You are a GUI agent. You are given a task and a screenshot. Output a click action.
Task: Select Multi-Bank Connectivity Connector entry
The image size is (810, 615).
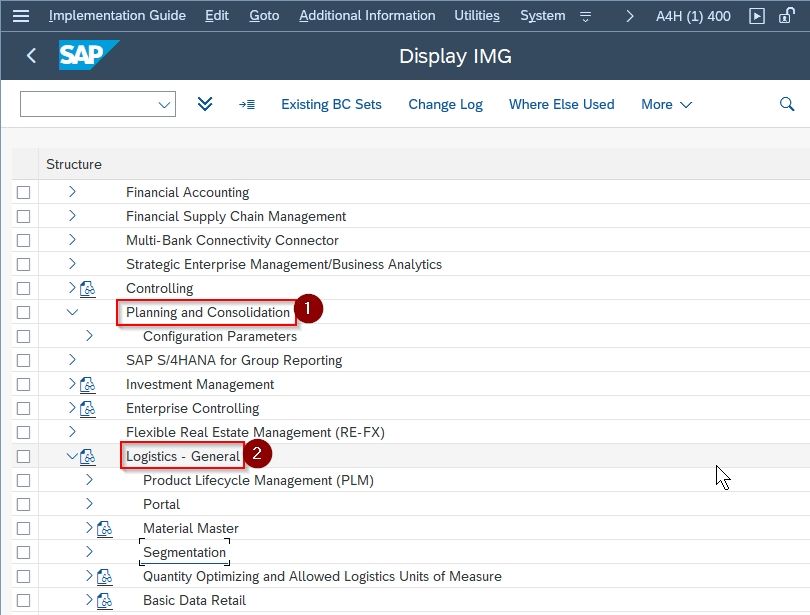(x=232, y=240)
